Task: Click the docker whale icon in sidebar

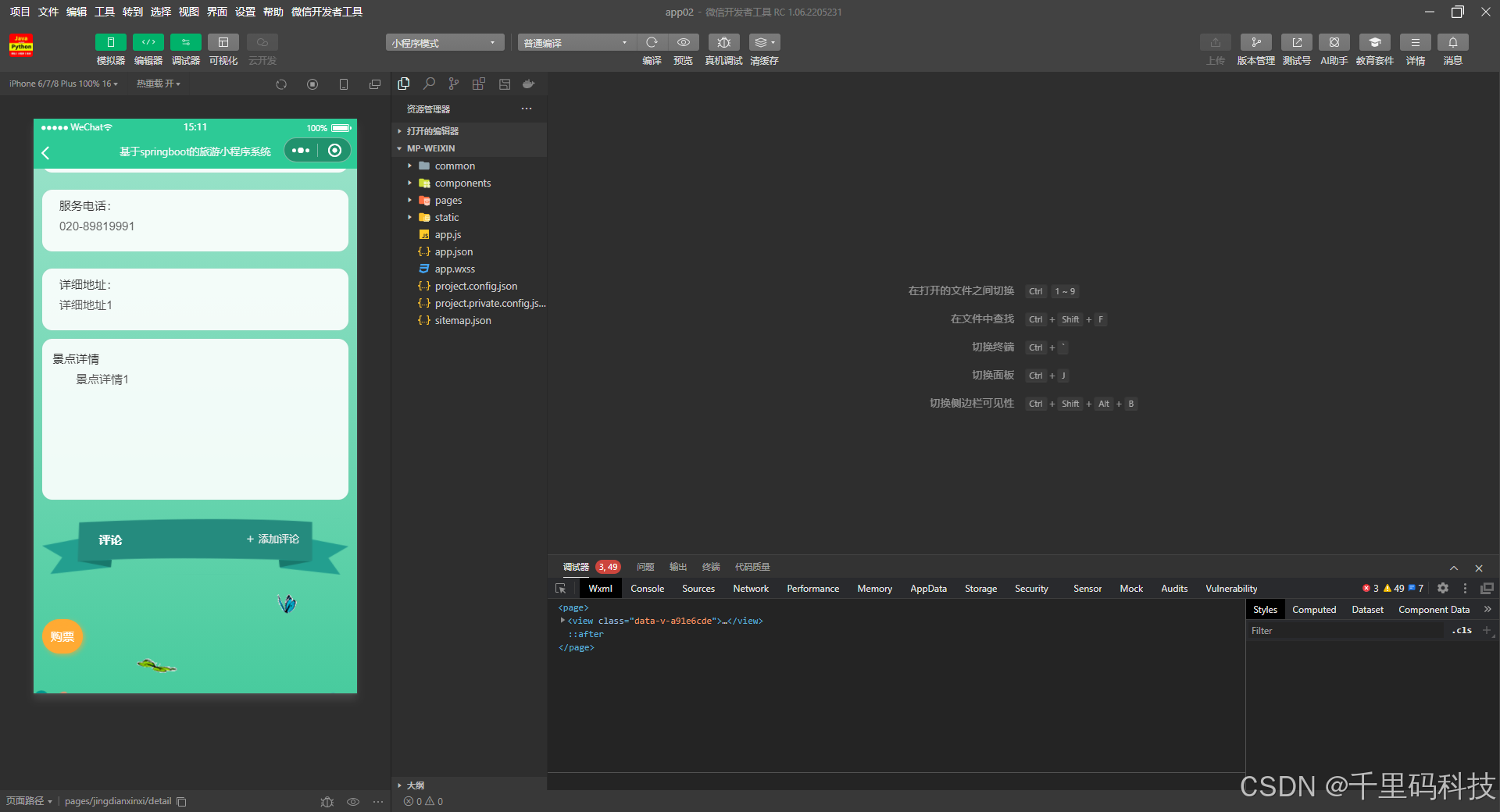Action: [x=529, y=84]
